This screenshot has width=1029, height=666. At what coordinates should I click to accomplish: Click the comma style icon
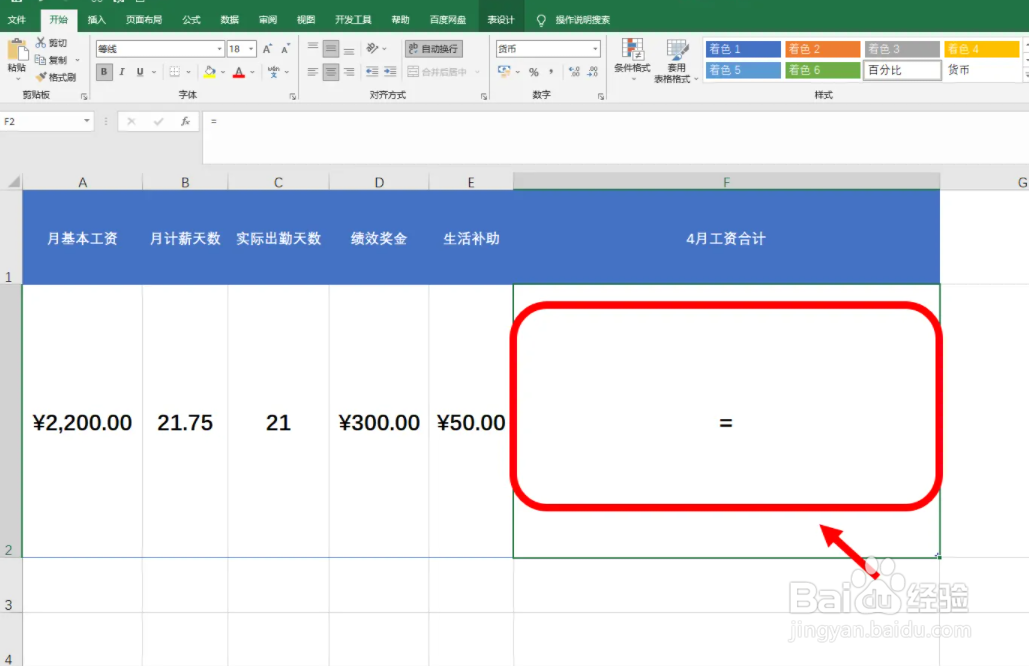pos(551,72)
